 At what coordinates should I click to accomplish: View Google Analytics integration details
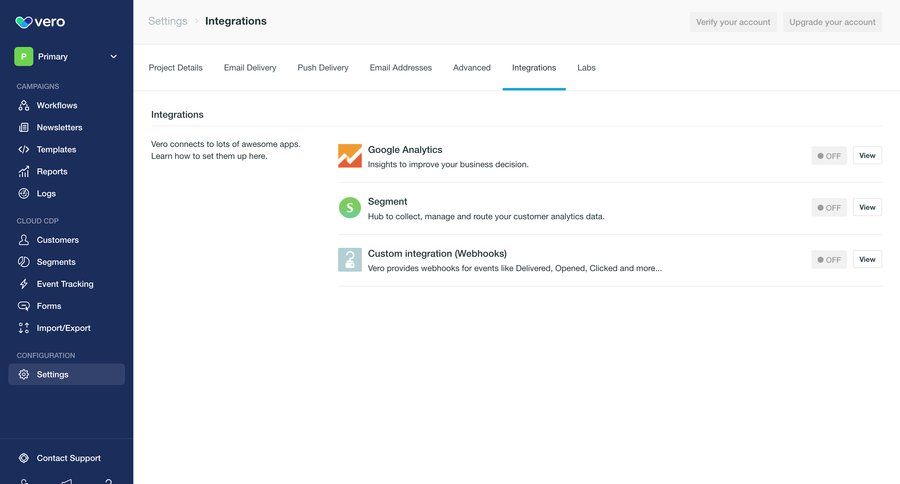[x=867, y=156]
